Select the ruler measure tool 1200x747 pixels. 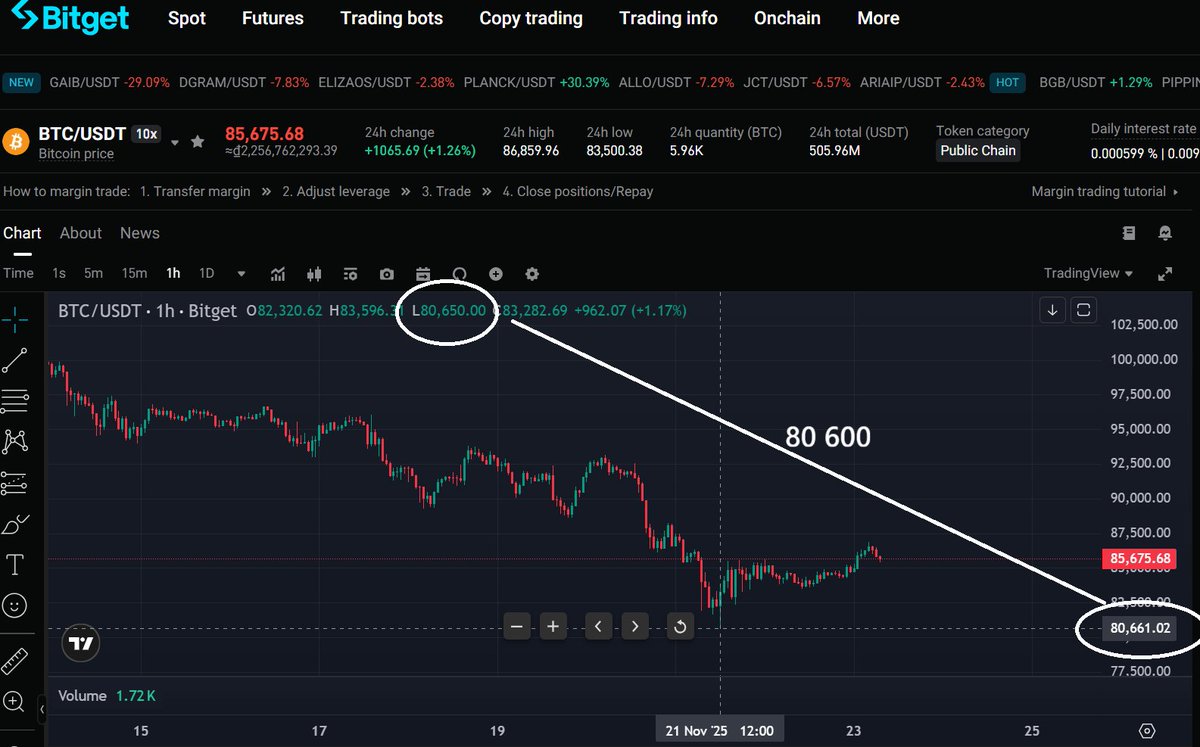pos(15,660)
